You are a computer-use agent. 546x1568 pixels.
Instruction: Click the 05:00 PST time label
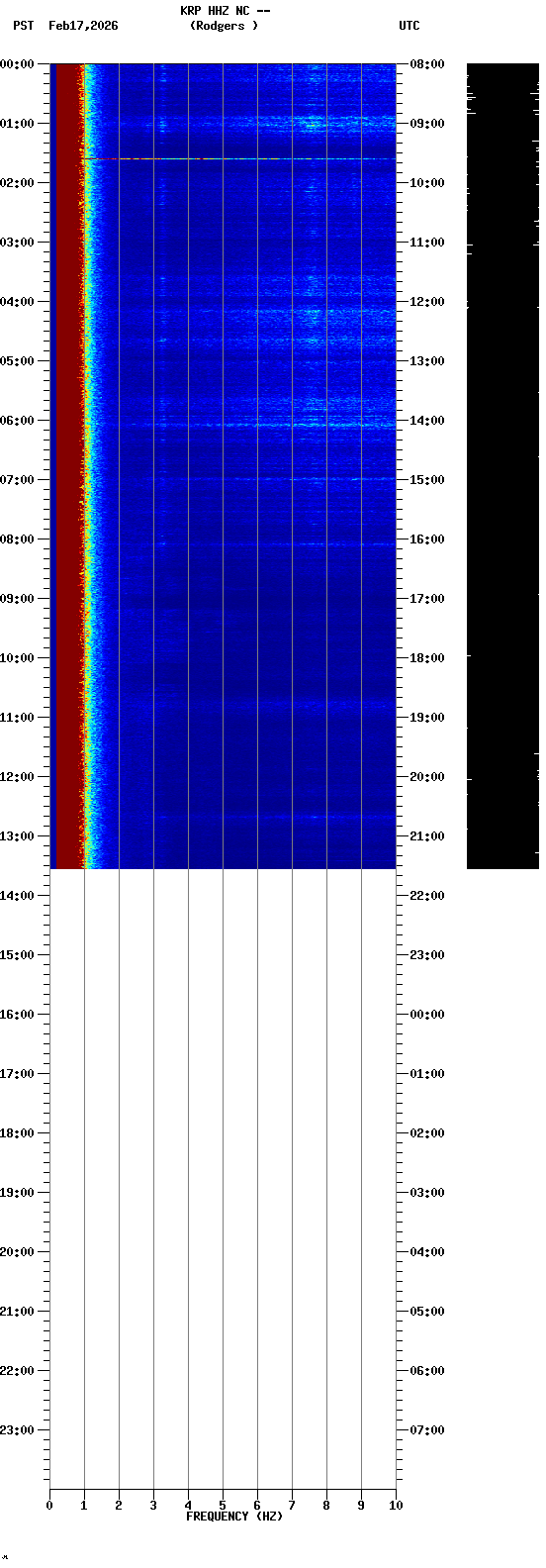pyautogui.click(x=17, y=361)
